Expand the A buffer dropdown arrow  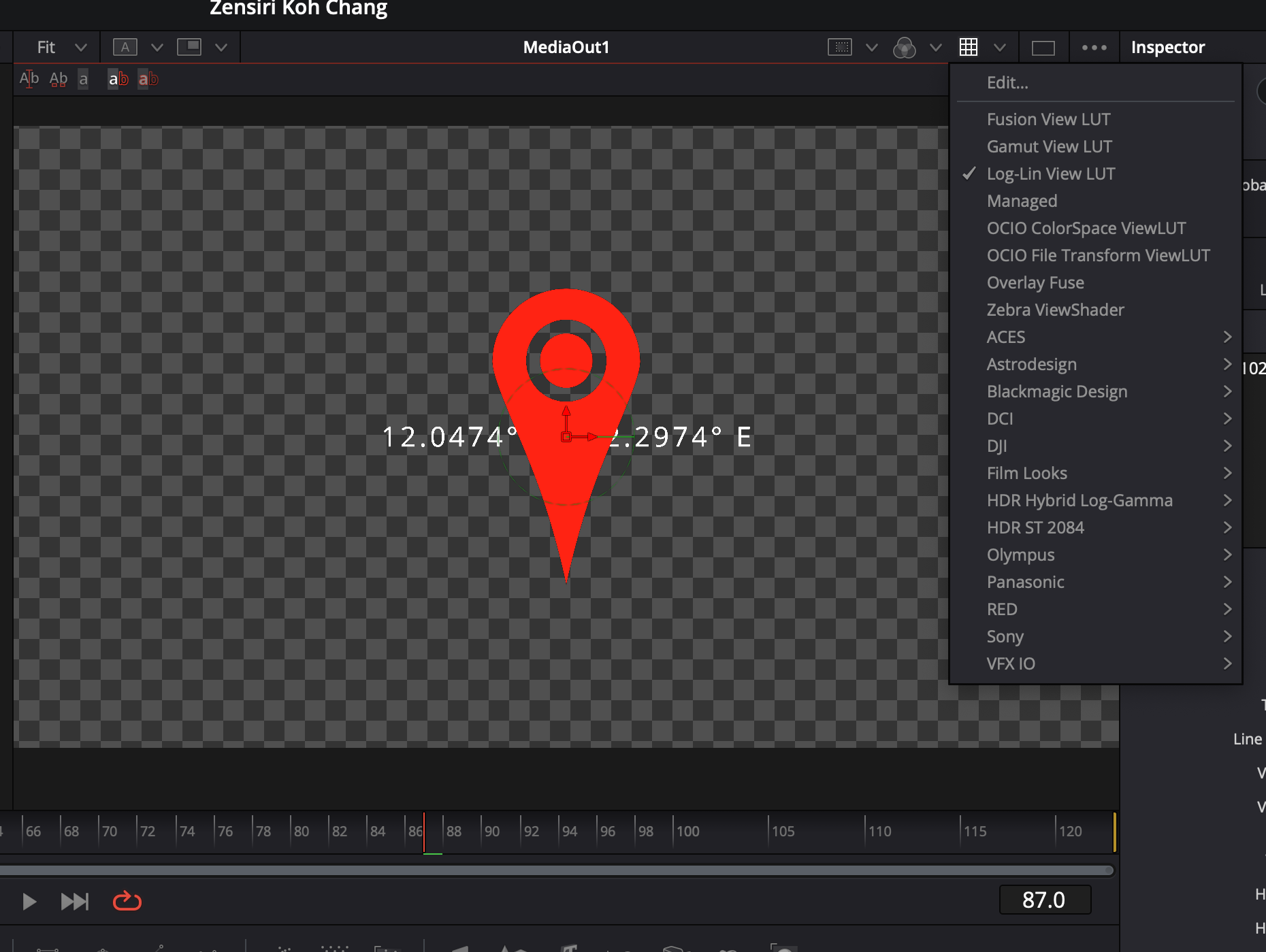coord(157,47)
